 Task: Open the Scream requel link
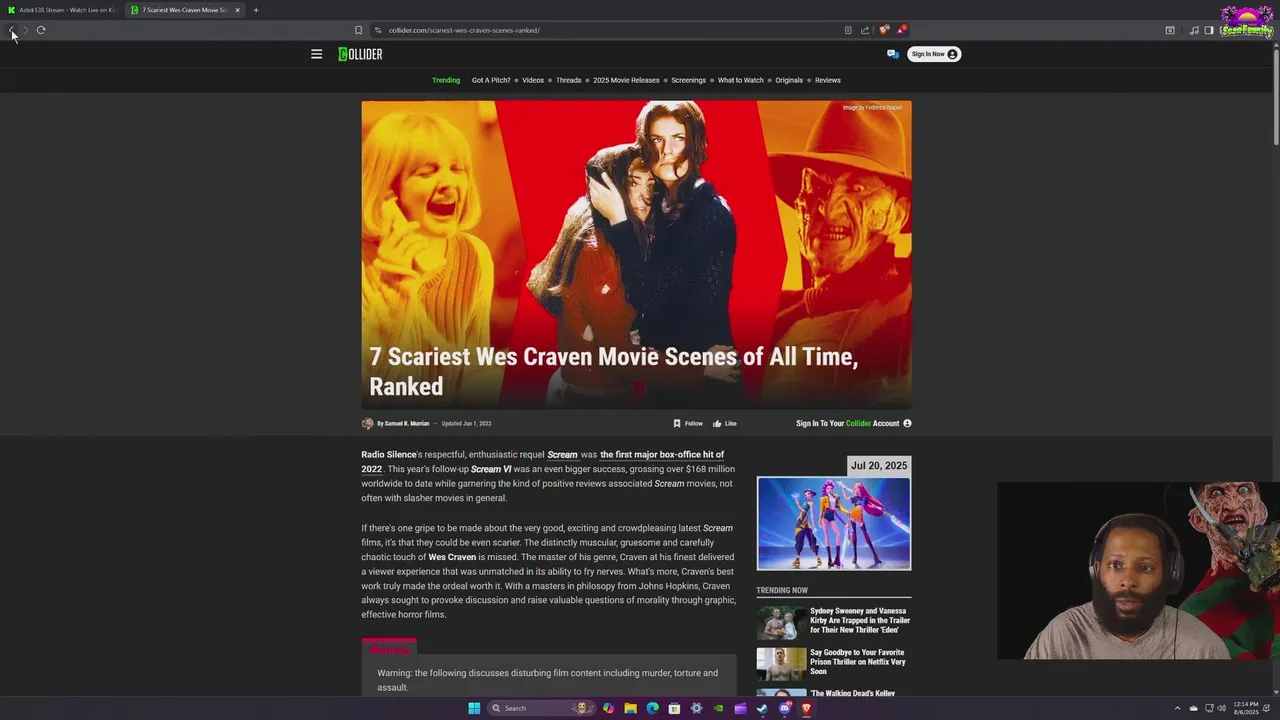click(562, 455)
